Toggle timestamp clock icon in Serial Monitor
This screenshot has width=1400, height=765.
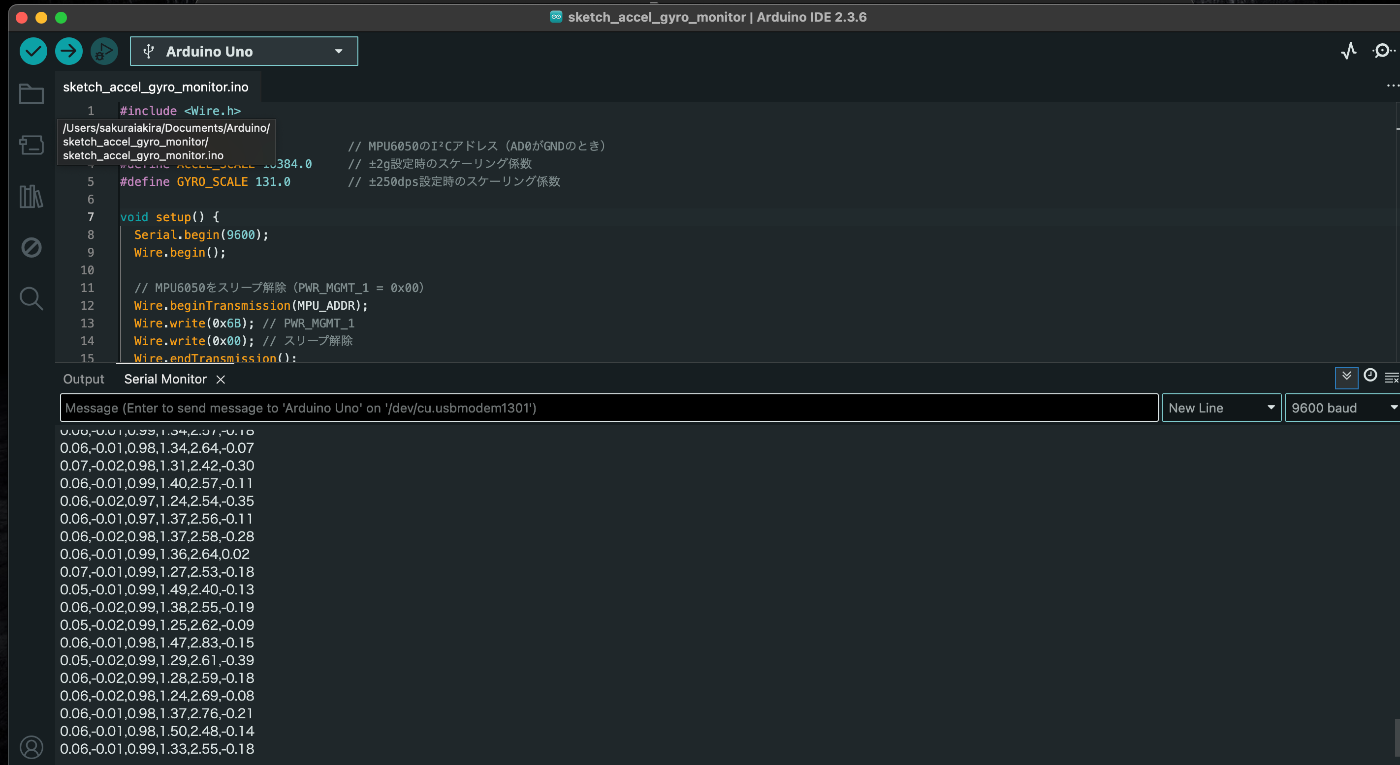click(1370, 376)
